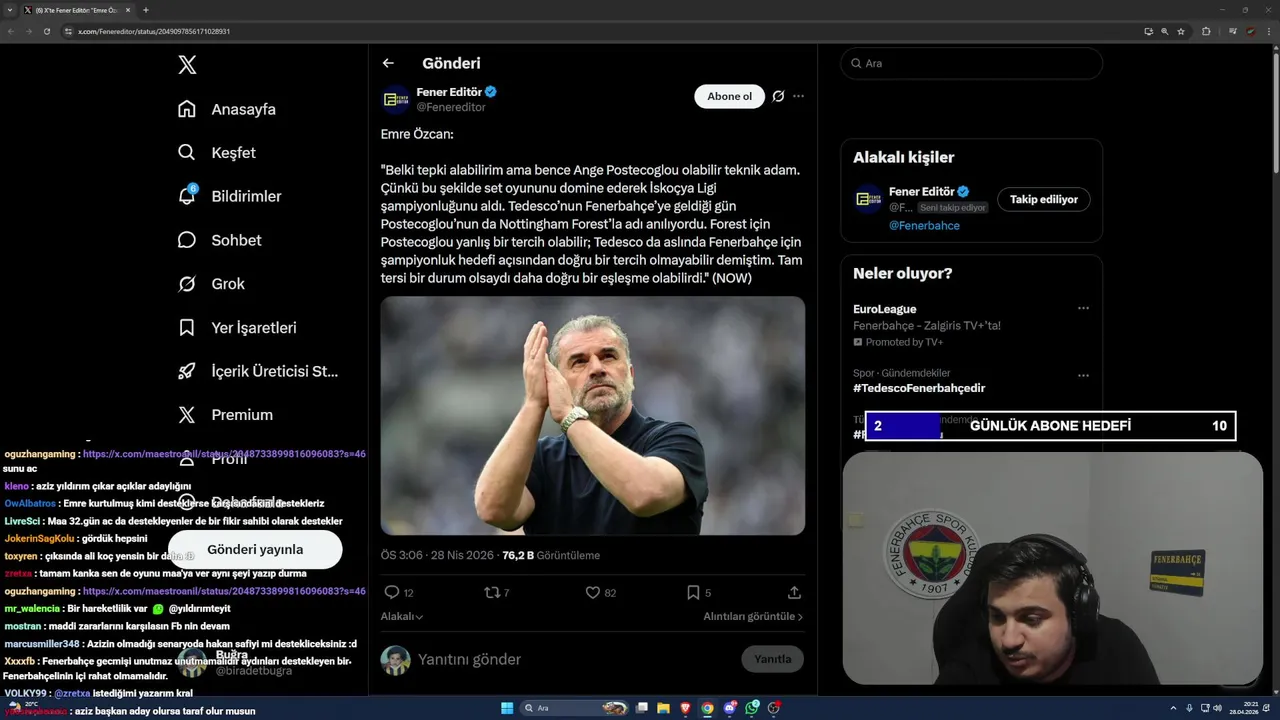The width and height of the screenshot is (1280, 720).
Task: Close the X Fener Editör browser tab
Action: pyautogui.click(x=128, y=10)
